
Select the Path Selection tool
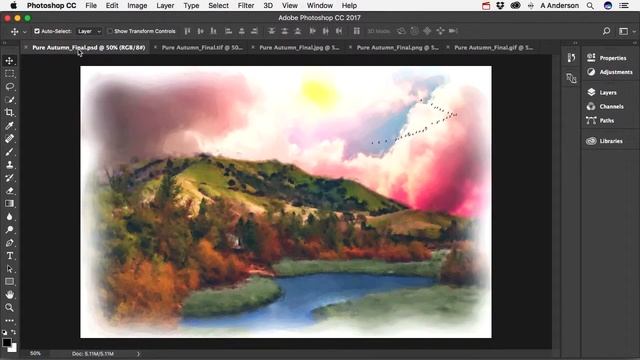coord(9,269)
